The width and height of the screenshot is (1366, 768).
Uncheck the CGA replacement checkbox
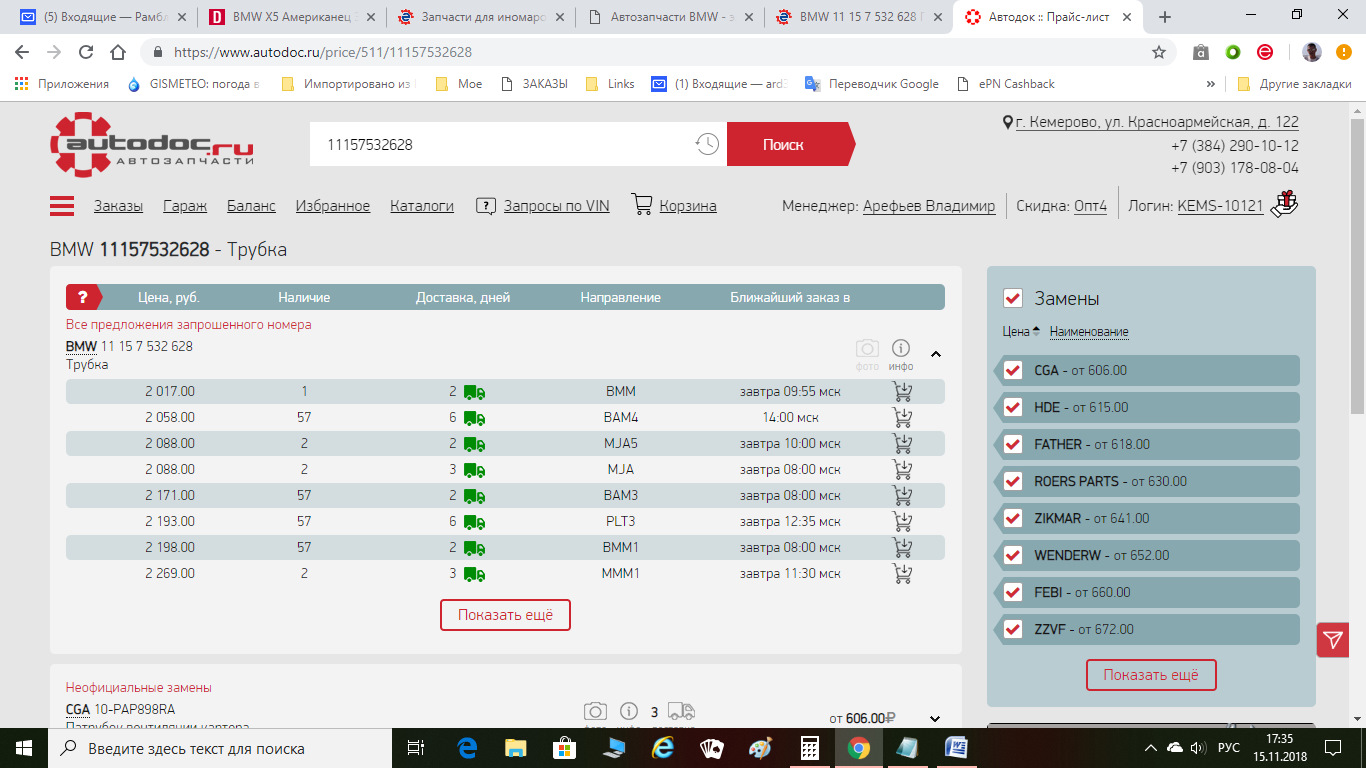click(x=1013, y=370)
